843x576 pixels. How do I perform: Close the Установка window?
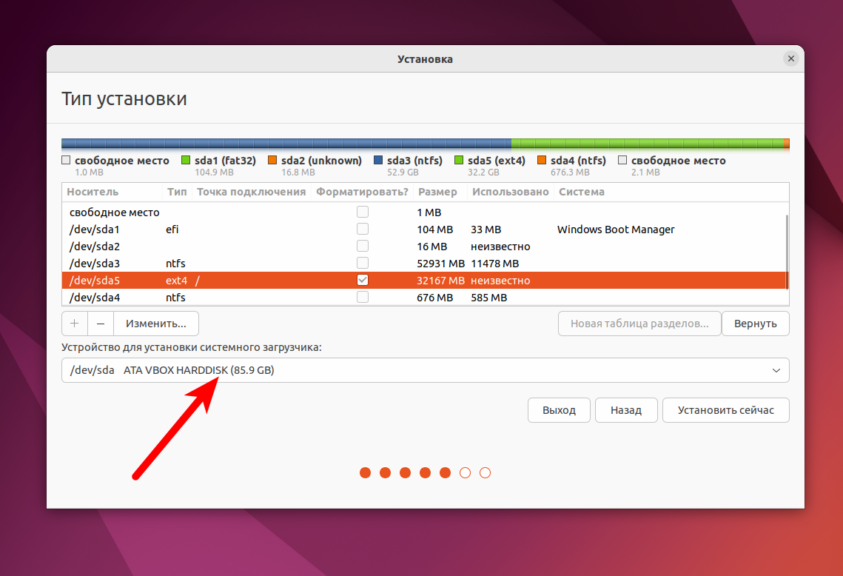point(791,59)
